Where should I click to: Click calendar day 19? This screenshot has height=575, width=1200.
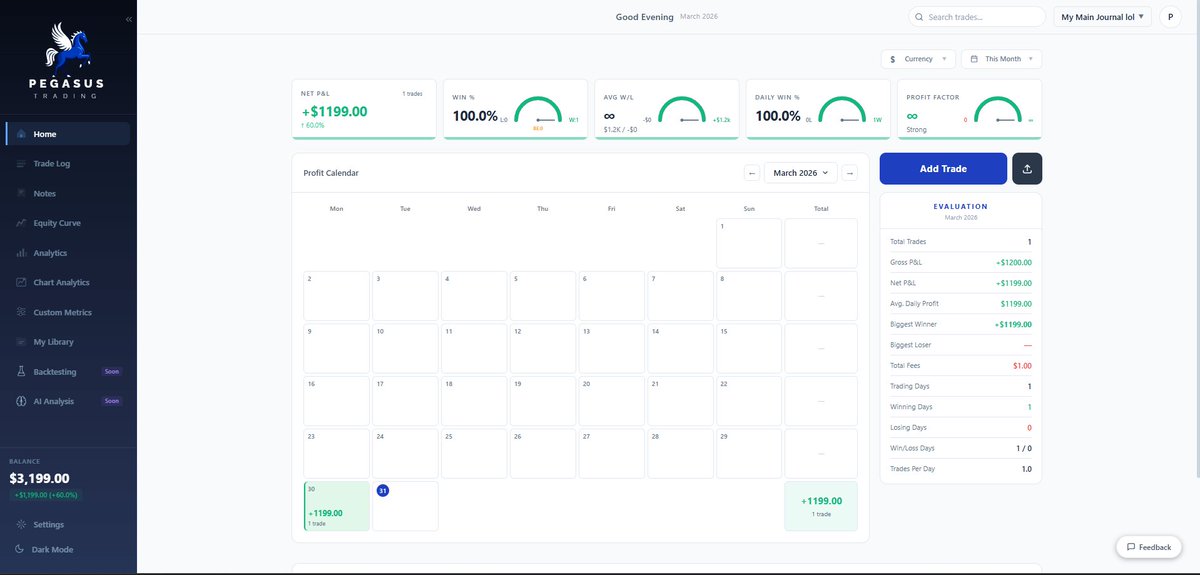tap(543, 401)
